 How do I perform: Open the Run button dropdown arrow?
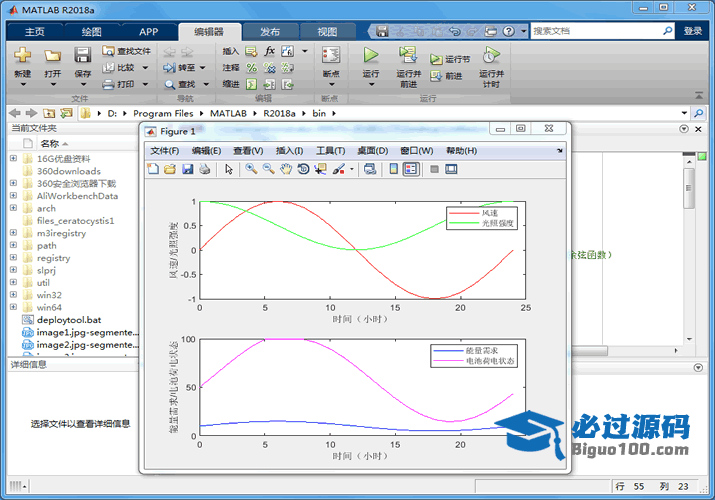(371, 84)
